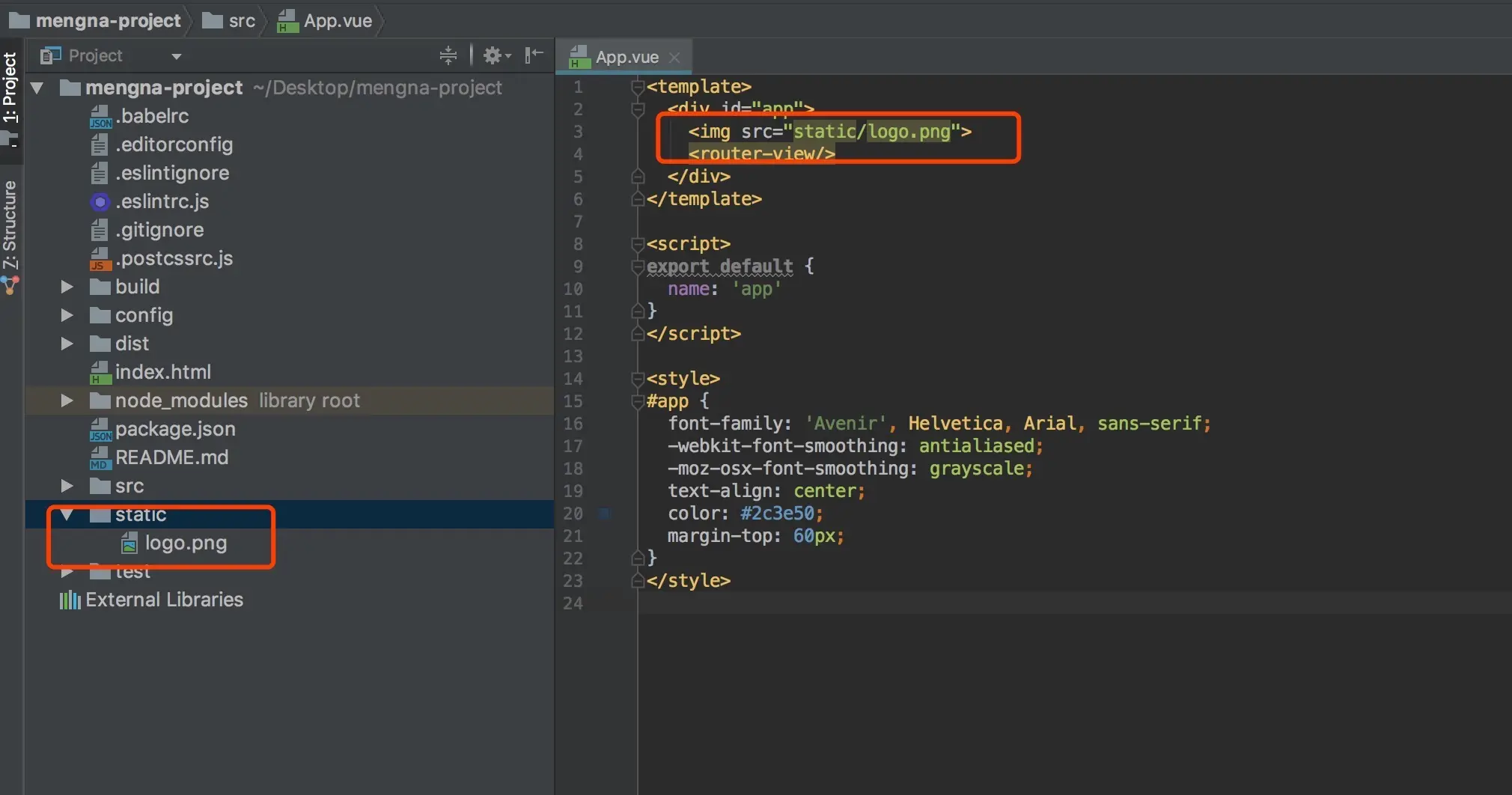Fold the script block on line 8
This screenshot has height=795, width=1512.
[638, 244]
